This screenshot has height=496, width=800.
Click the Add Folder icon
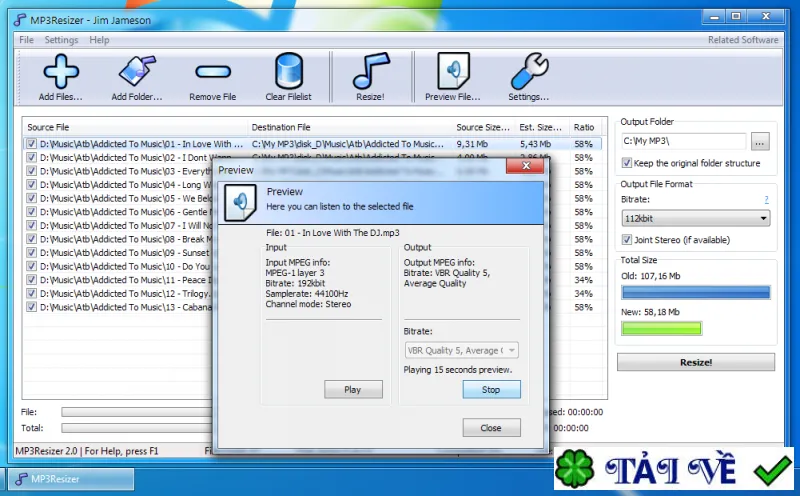click(x=137, y=71)
